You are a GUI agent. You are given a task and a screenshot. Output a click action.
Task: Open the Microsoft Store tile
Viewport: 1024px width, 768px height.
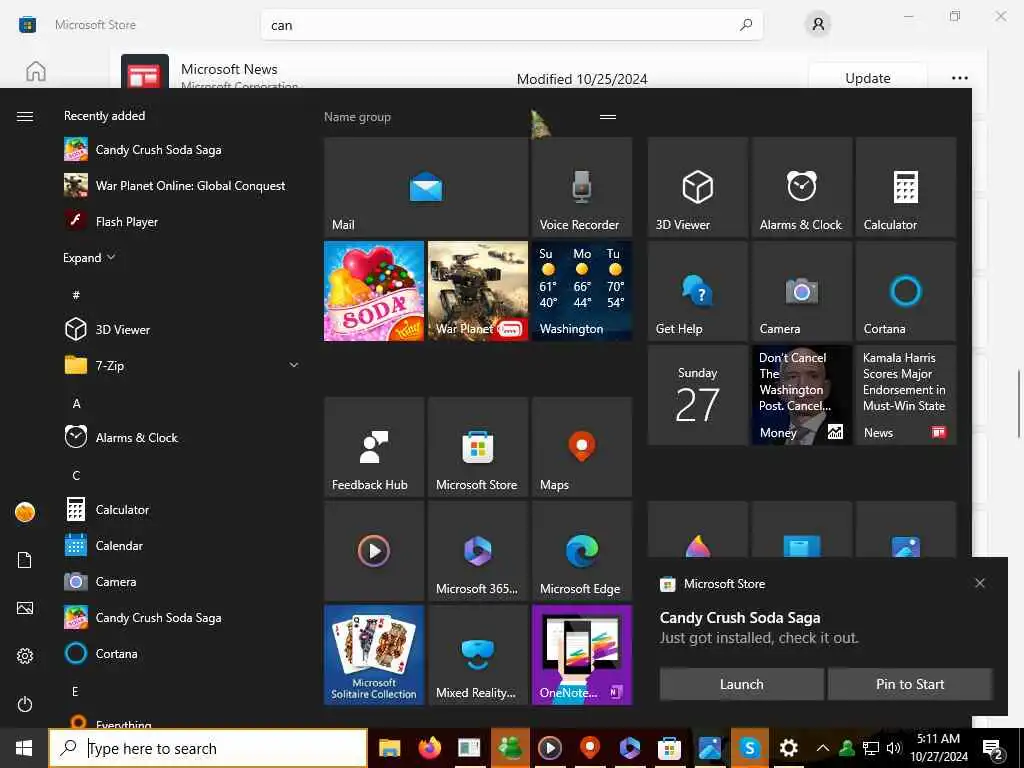(478, 447)
